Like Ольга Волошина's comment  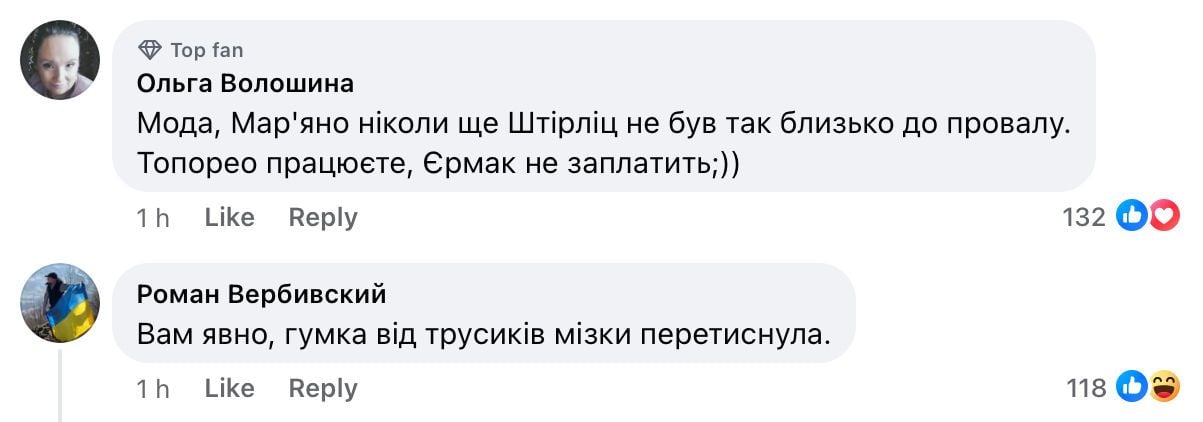(229, 217)
